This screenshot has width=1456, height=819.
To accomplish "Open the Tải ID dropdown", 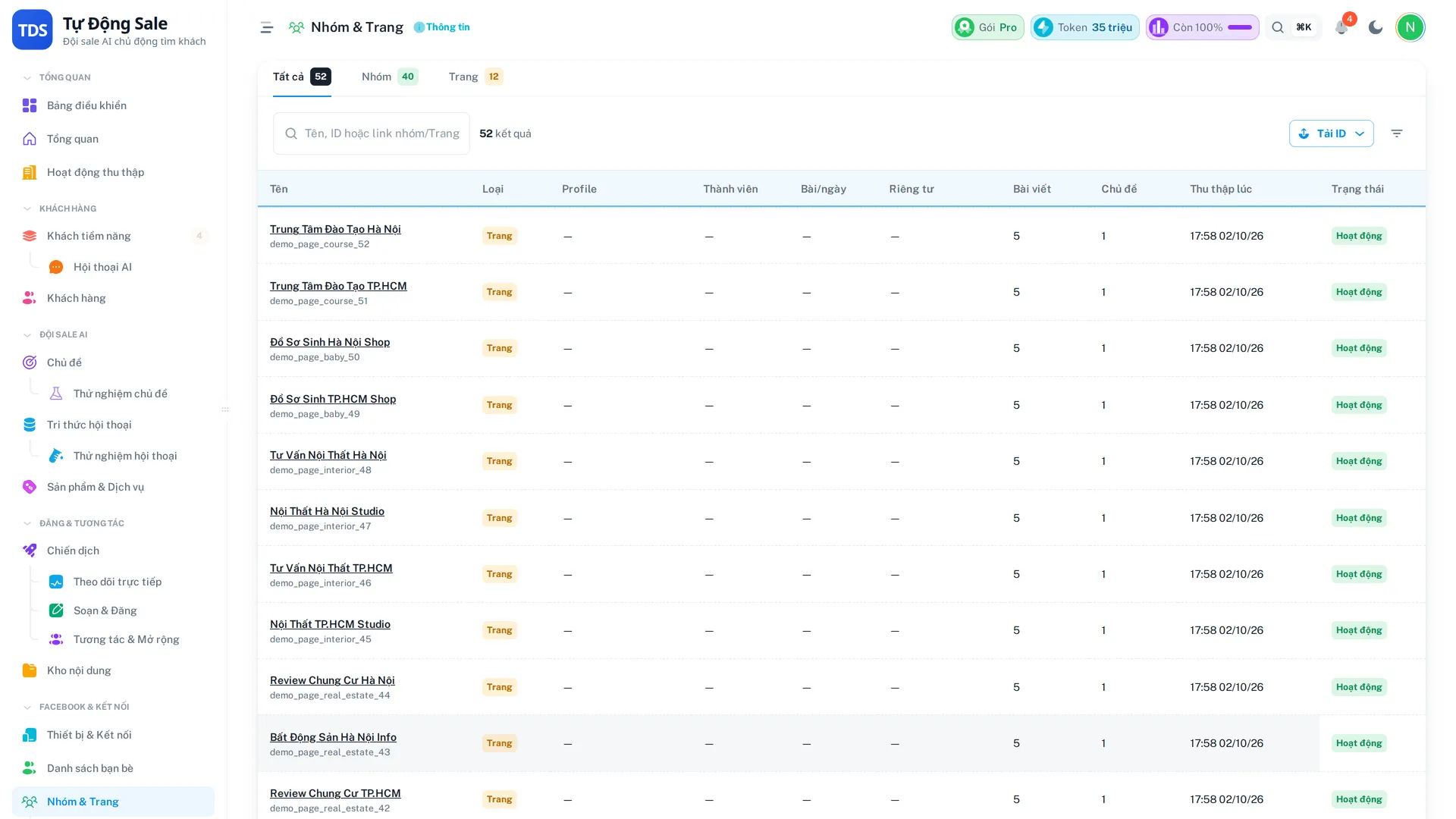I will [1331, 133].
